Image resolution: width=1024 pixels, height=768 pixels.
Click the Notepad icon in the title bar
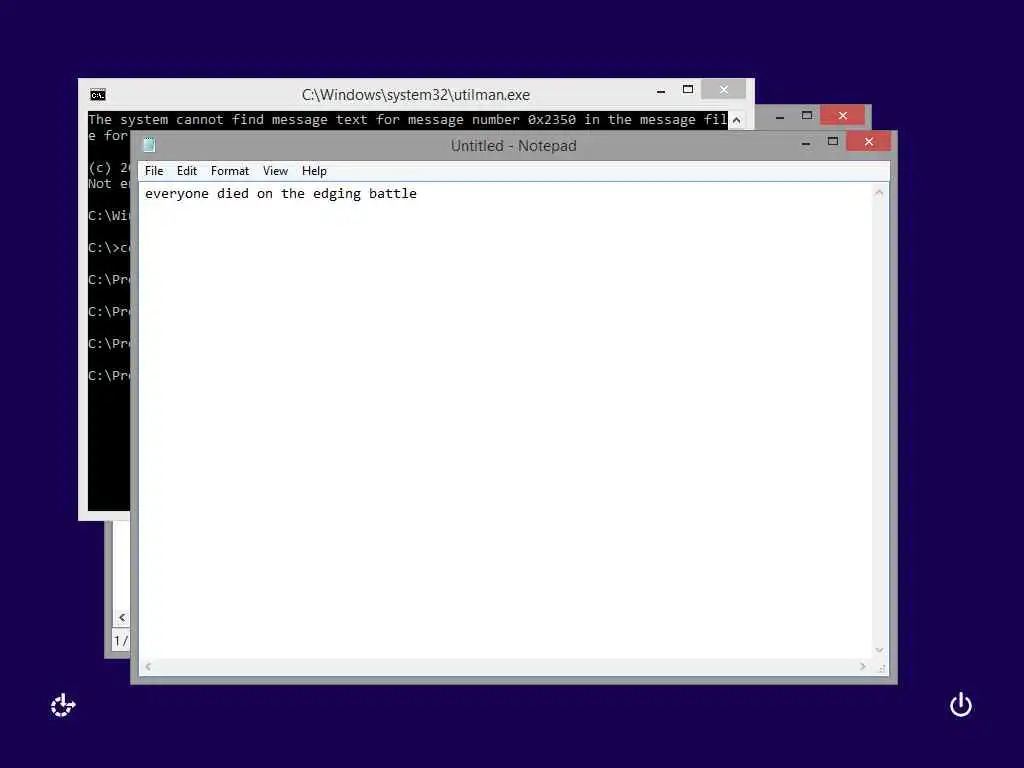click(149, 145)
